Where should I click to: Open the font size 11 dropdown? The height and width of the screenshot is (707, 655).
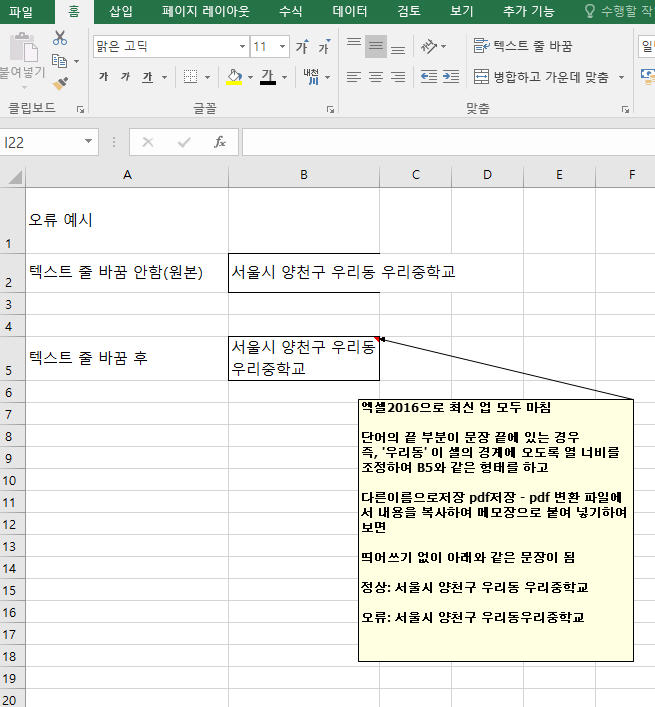(x=283, y=46)
